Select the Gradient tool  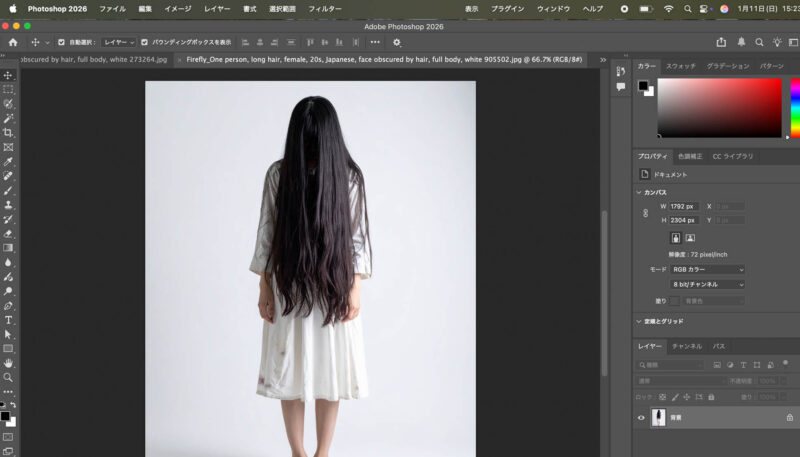8,248
